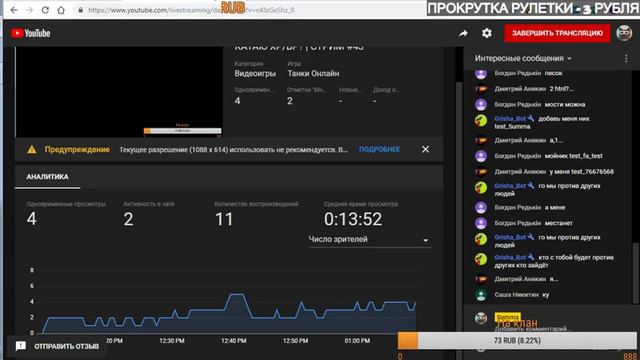The image size is (640, 360).
Task: Click Дмитрий Аникин message '2 html?...'
Action: pyautogui.click(x=561, y=89)
